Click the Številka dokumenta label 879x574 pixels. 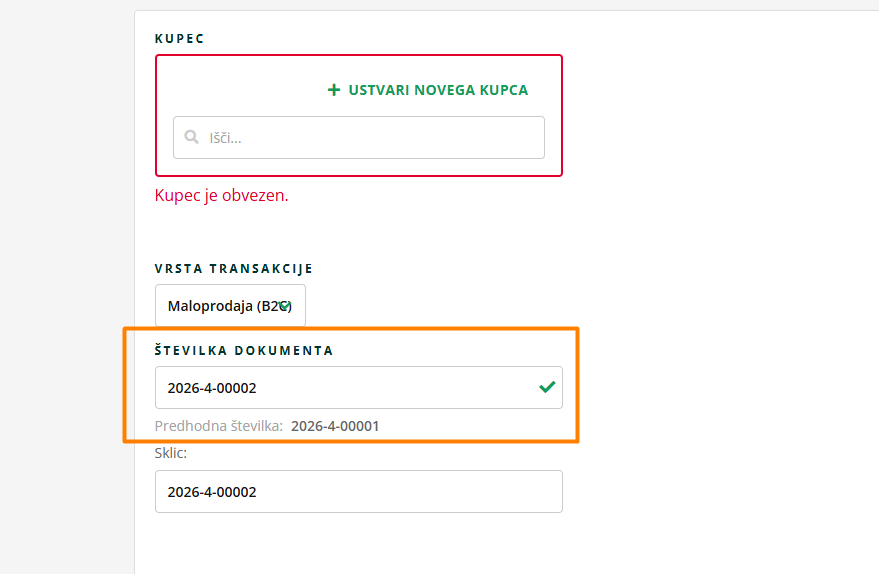coord(244,351)
